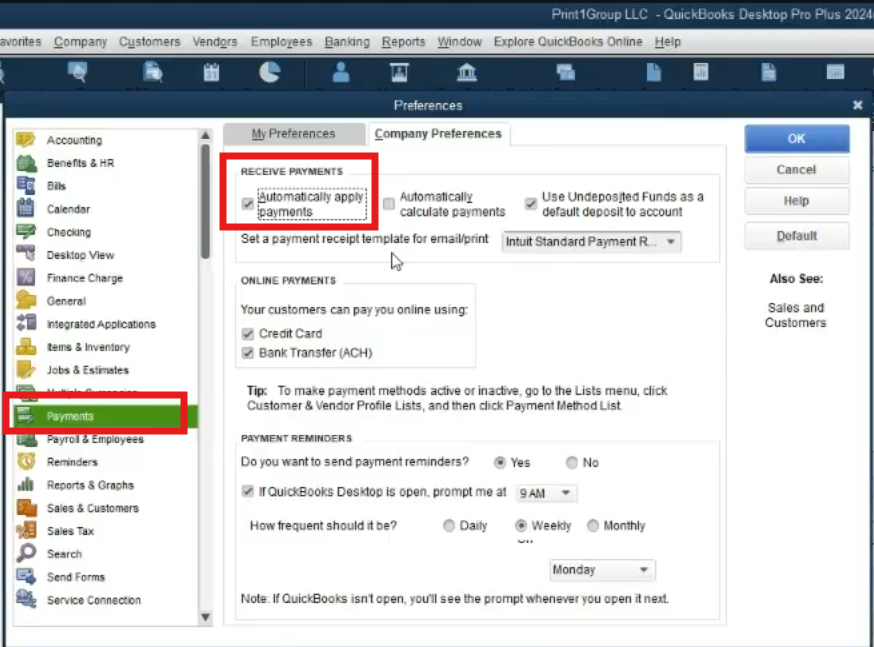Select the Reminders clock icon
Screen dimensions: 874x647
click(x=26, y=461)
